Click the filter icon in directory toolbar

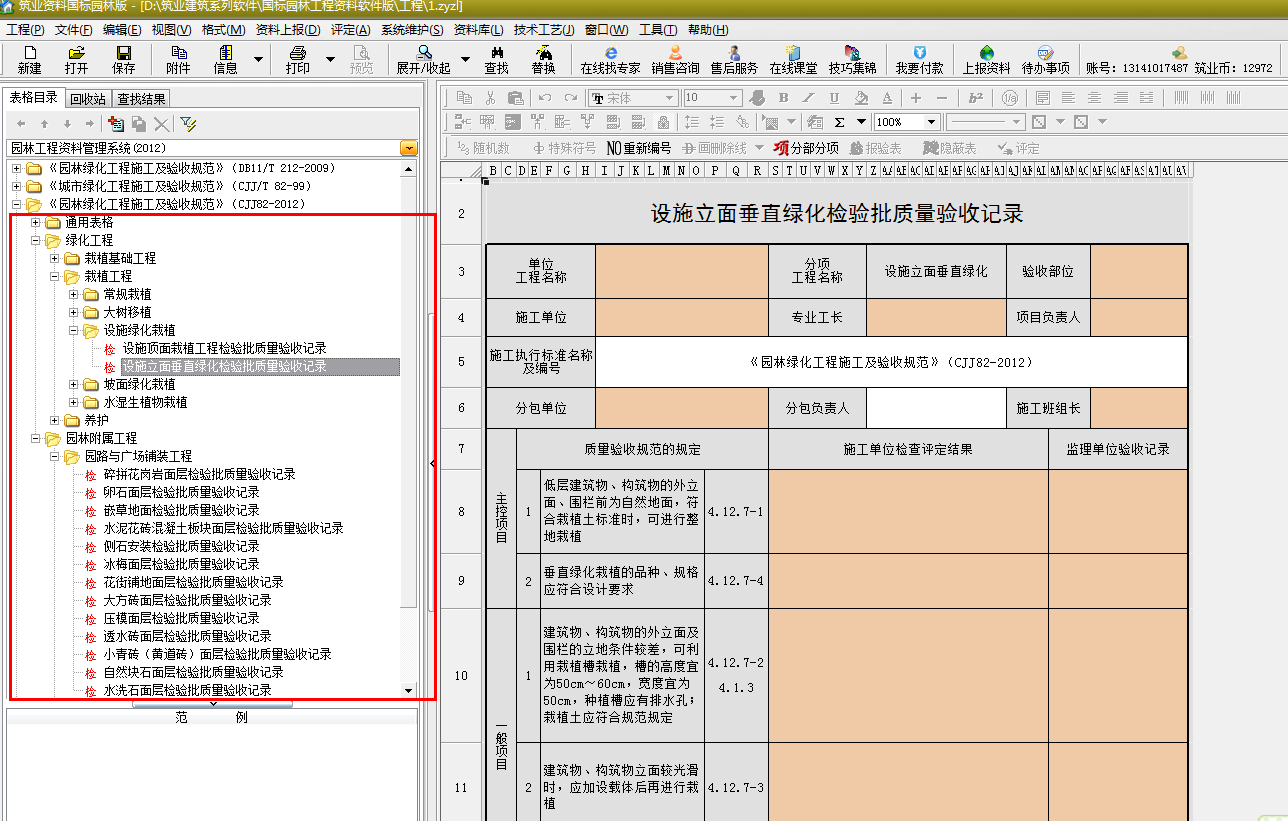[188, 123]
